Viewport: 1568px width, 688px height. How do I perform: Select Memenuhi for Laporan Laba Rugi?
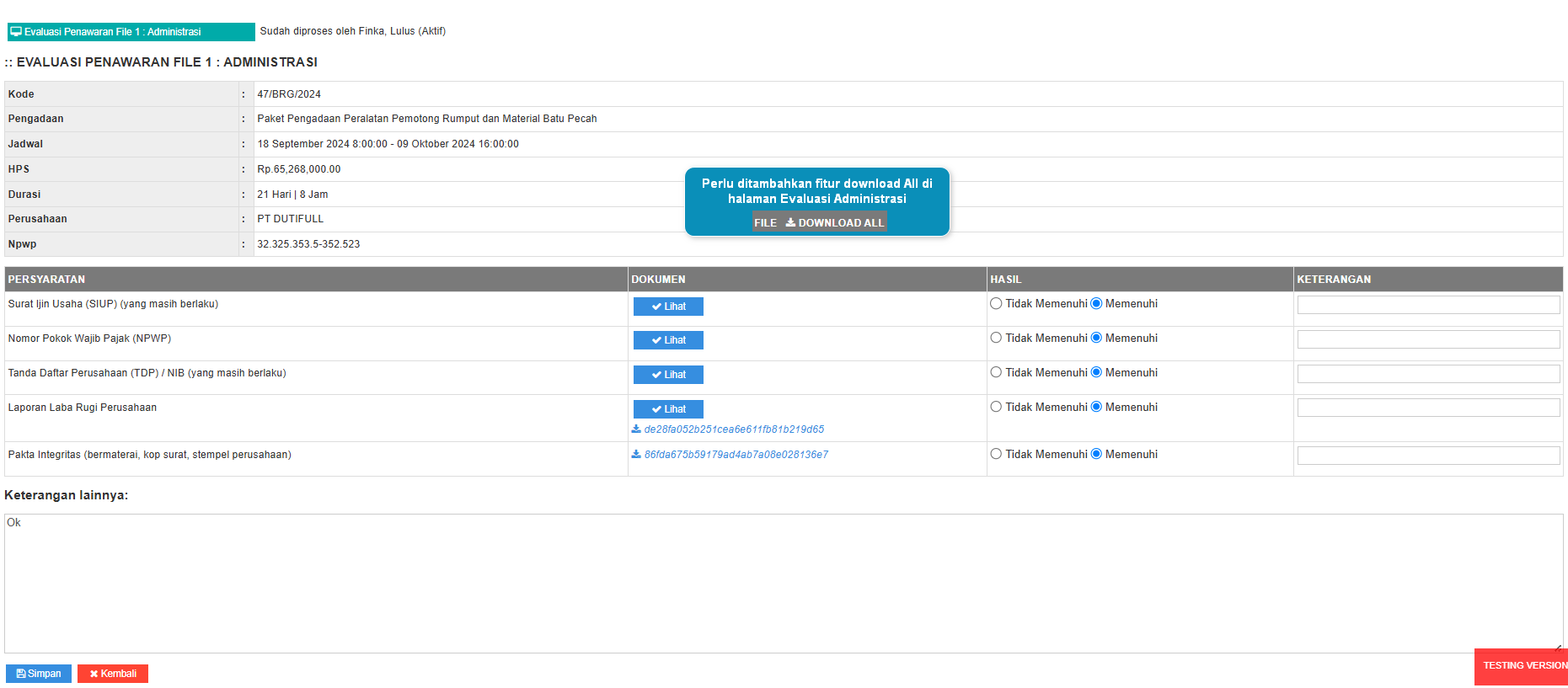click(x=1096, y=407)
